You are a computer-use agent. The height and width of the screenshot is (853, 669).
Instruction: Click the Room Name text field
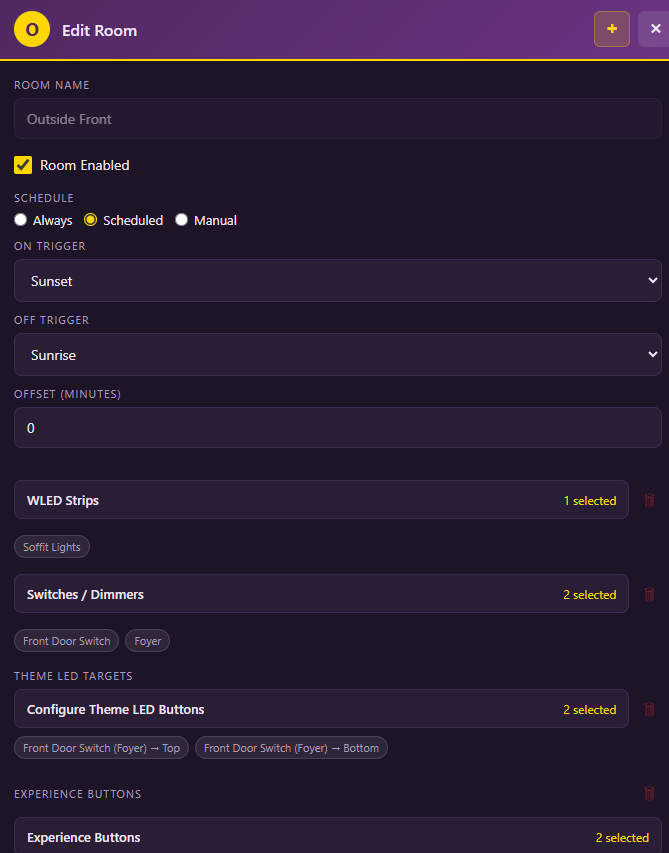(x=337, y=119)
